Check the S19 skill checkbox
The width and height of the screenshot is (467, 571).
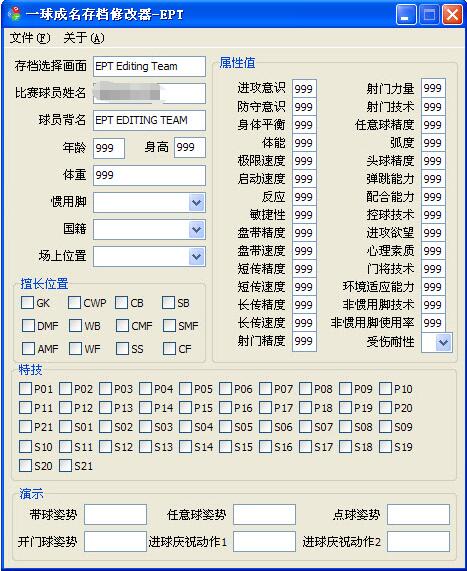click(385, 446)
